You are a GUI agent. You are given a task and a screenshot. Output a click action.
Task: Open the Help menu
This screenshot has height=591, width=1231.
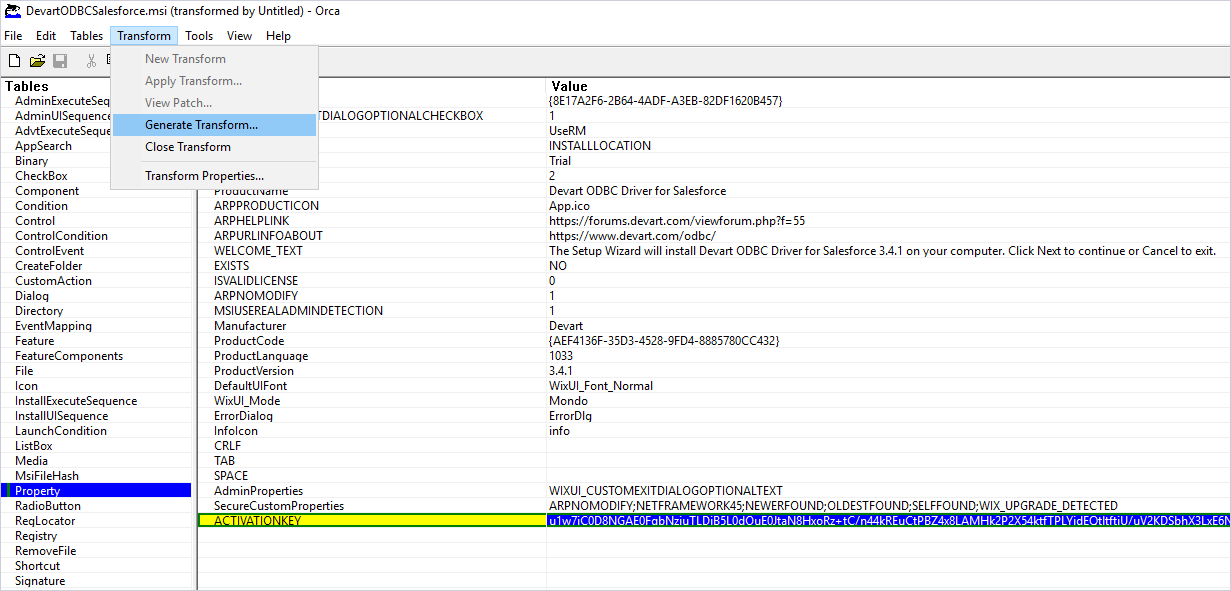(x=278, y=35)
